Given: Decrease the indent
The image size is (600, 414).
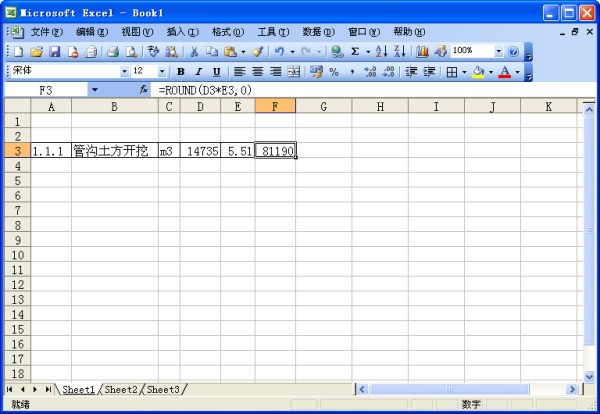Looking at the screenshot, I should [x=411, y=72].
